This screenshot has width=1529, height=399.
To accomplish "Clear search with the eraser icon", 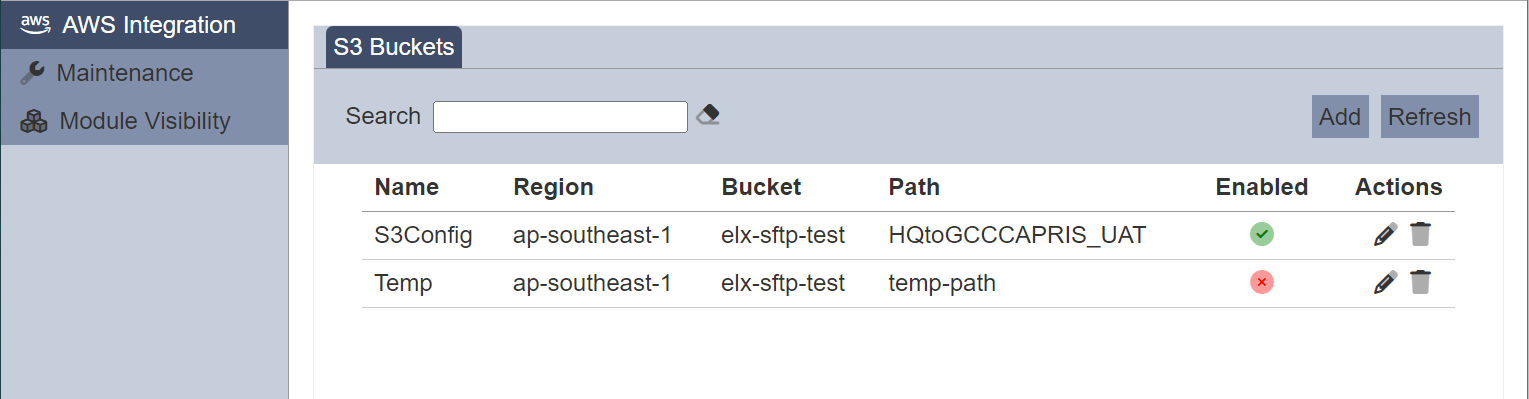I will (x=708, y=115).
